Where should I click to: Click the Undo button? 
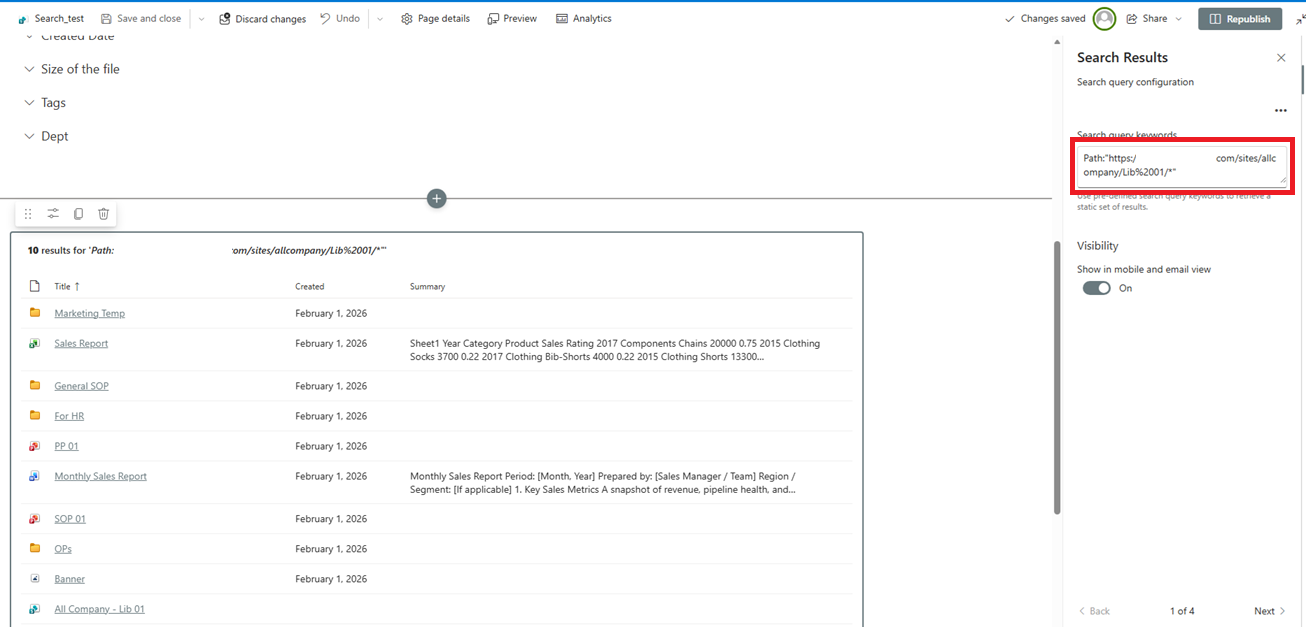pos(340,19)
